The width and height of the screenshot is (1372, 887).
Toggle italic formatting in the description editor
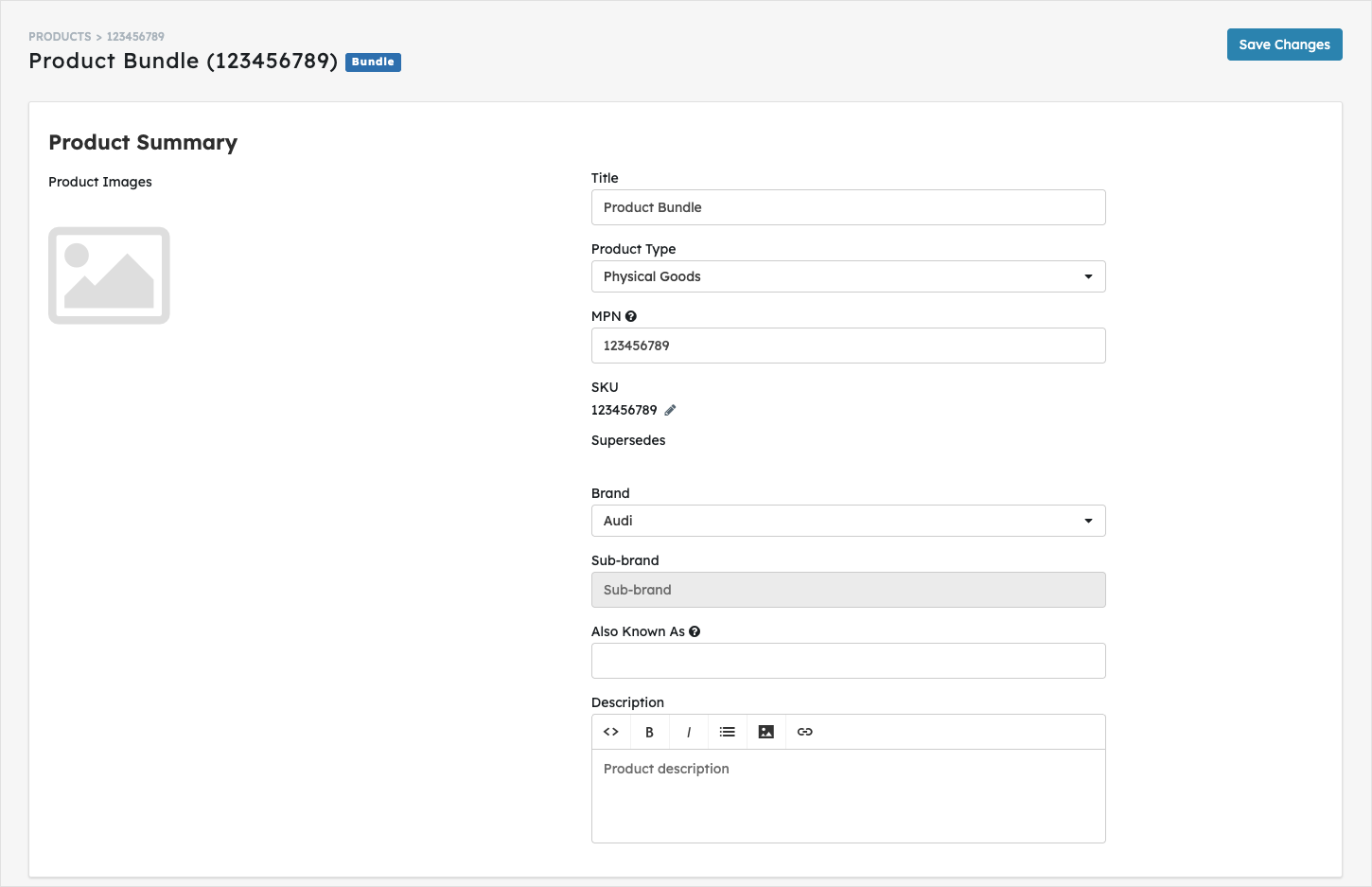click(689, 732)
